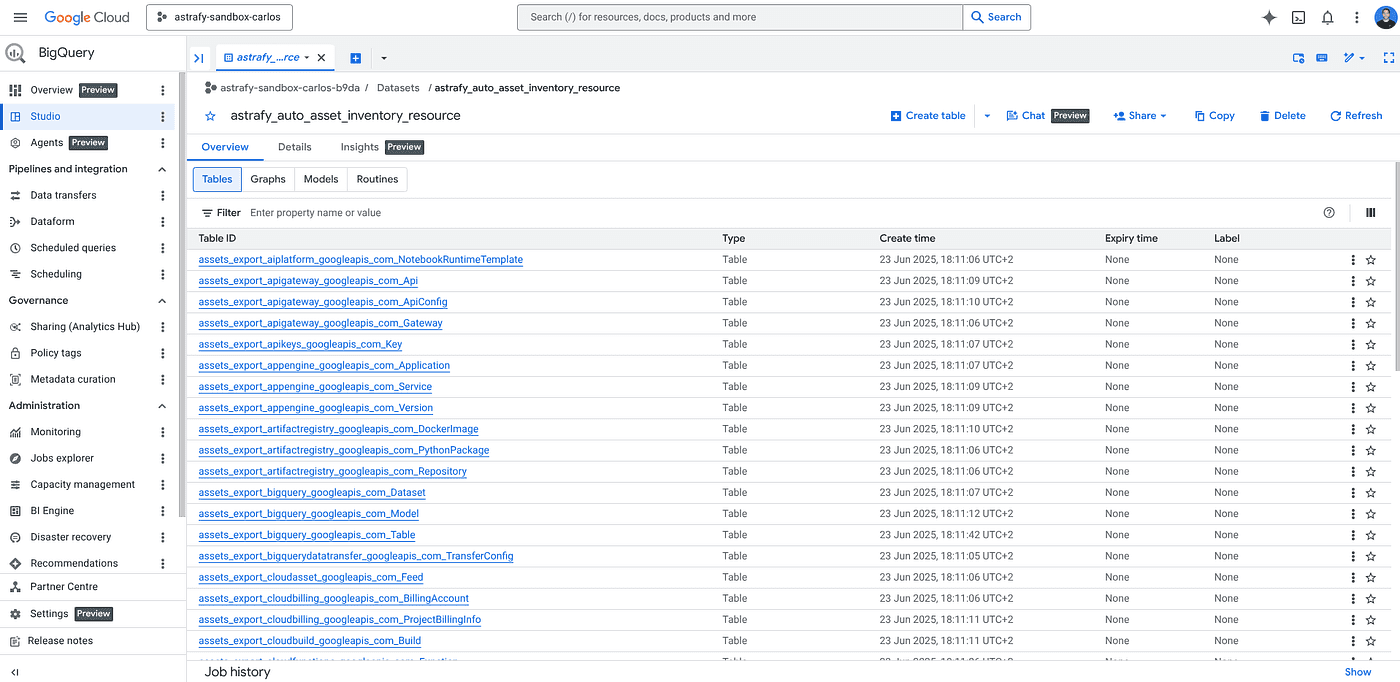This screenshot has height=682, width=1400.
Task: Click the Create table button
Action: pos(928,116)
